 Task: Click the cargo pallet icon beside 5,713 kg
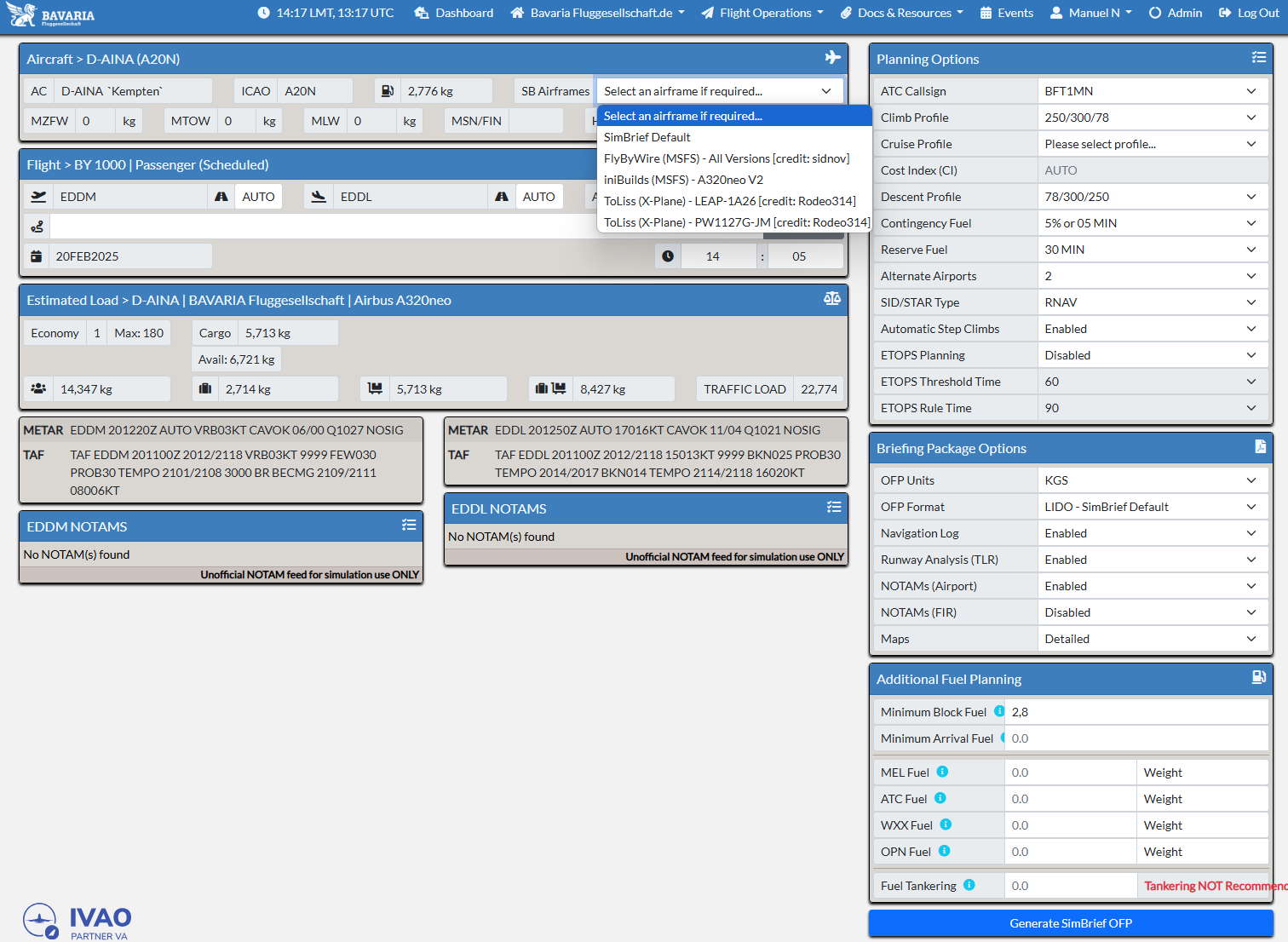click(375, 388)
